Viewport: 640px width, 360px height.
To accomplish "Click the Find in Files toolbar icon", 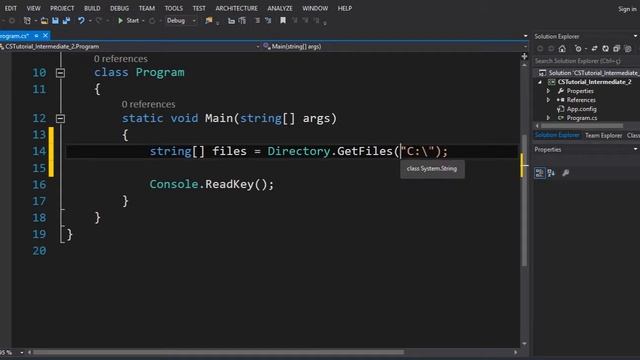I will (209, 20).
